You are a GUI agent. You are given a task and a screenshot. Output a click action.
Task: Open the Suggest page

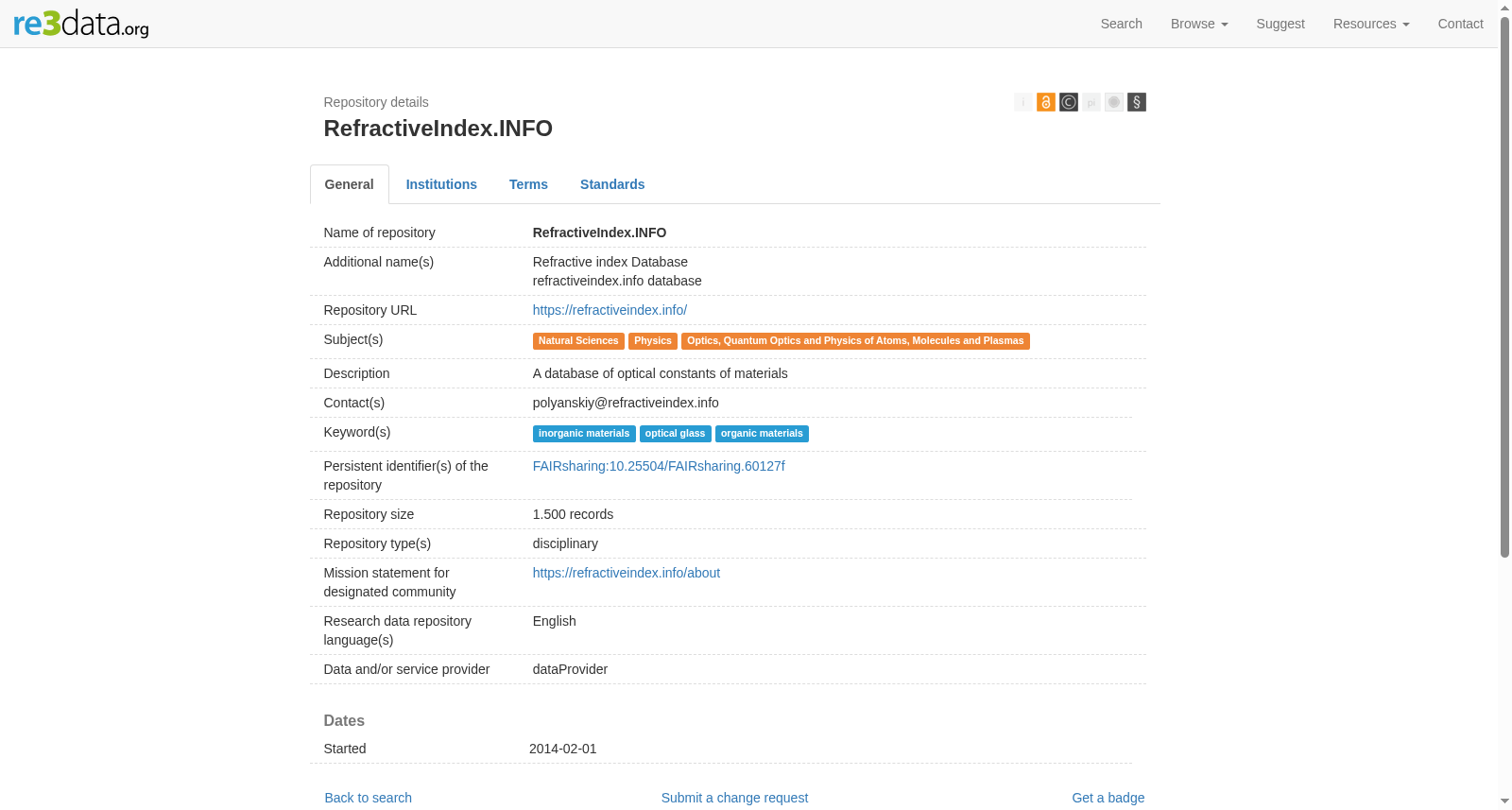pyautogui.click(x=1280, y=24)
